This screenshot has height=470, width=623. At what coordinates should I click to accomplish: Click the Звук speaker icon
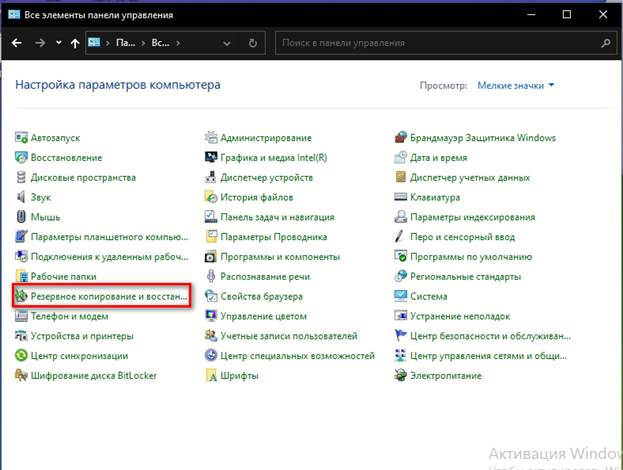tap(21, 197)
